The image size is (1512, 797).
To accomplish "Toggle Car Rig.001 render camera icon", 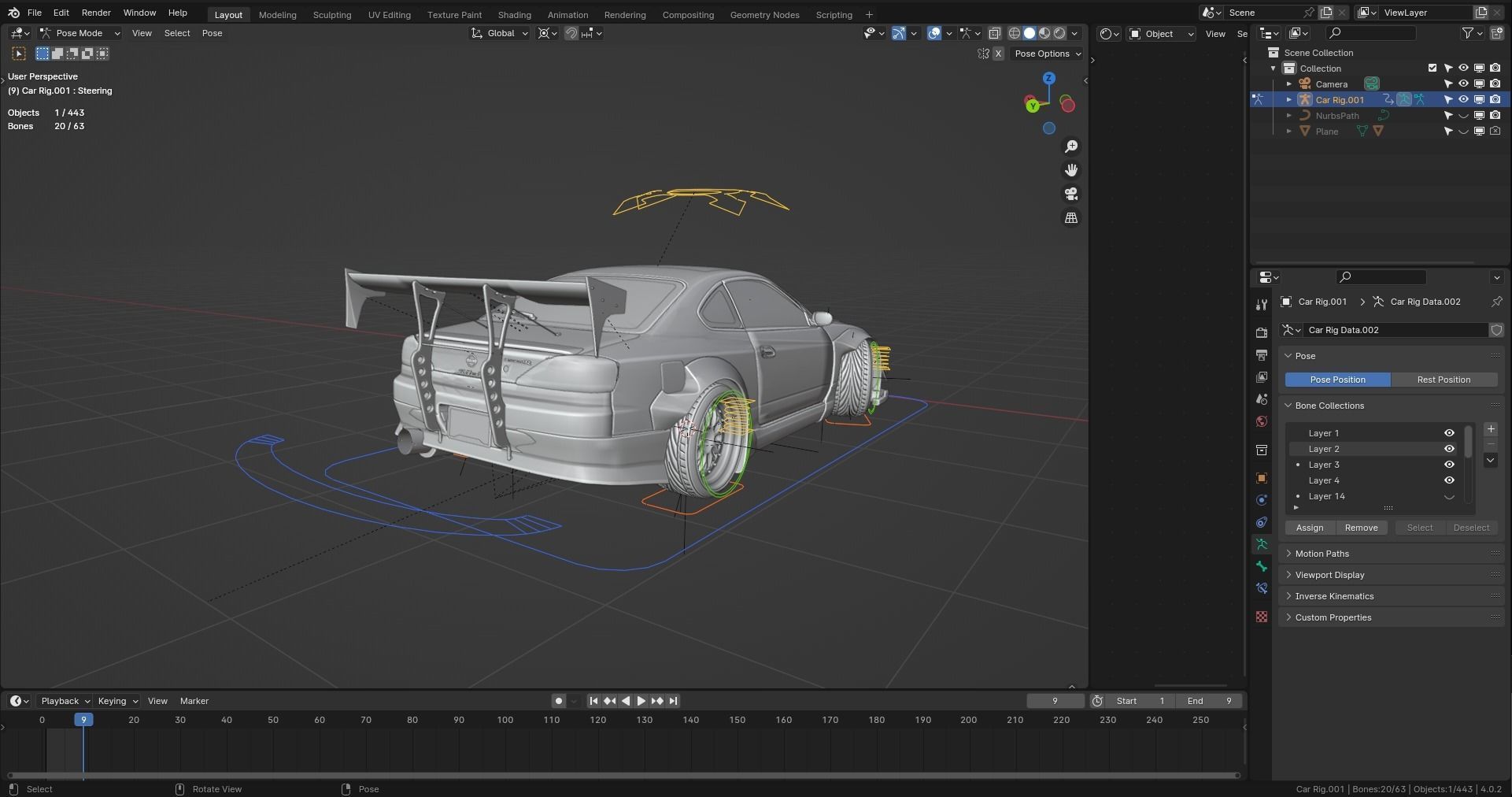I will coord(1495,100).
